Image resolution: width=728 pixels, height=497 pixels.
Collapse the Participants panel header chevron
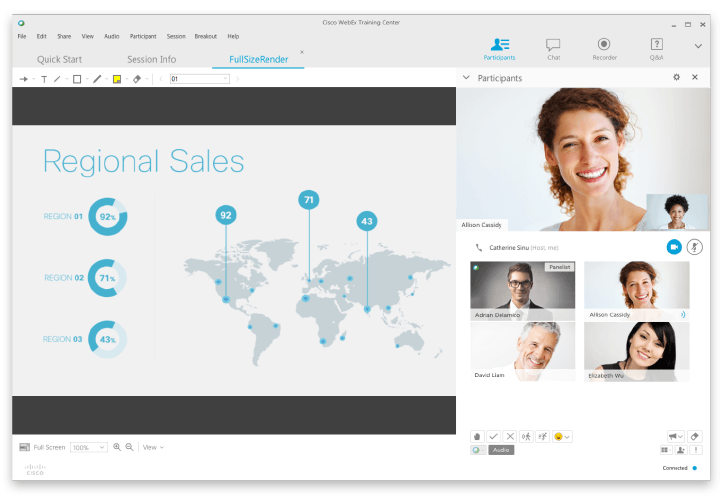click(x=466, y=78)
